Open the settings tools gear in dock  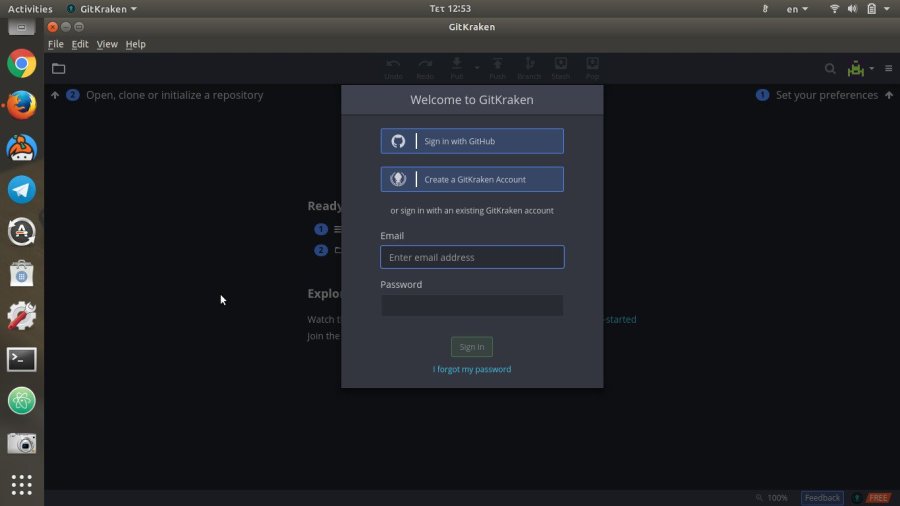pyautogui.click(x=22, y=316)
